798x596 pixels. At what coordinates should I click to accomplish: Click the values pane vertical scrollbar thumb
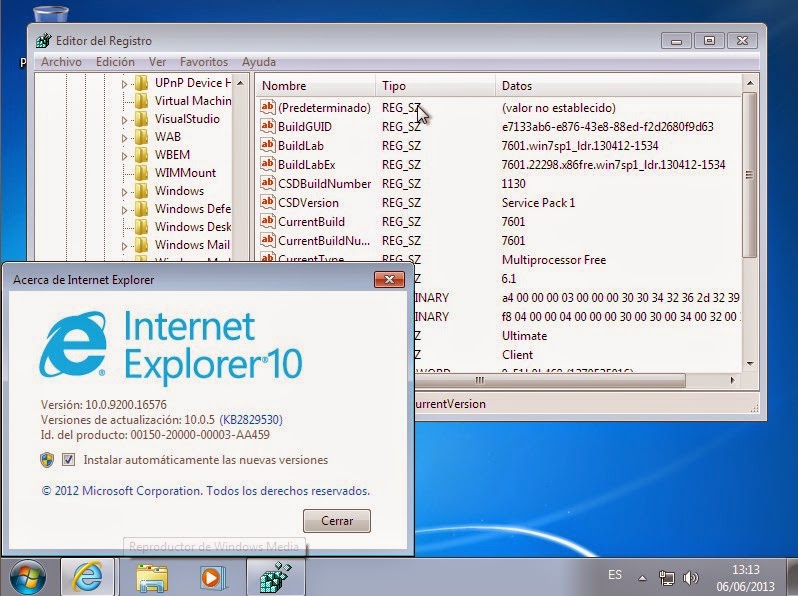pos(750,175)
